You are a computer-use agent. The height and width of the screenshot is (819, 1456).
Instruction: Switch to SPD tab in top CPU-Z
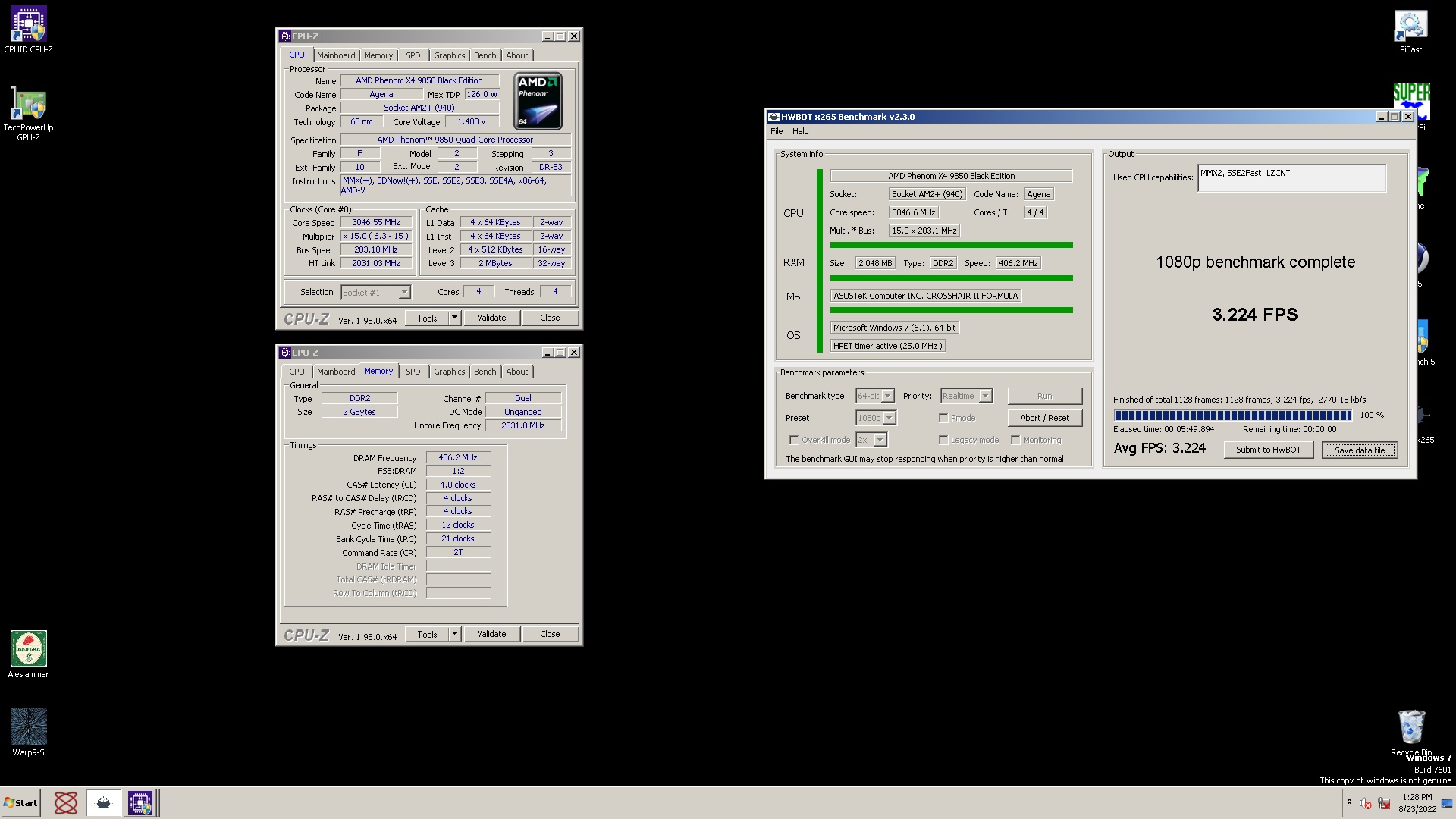point(413,55)
